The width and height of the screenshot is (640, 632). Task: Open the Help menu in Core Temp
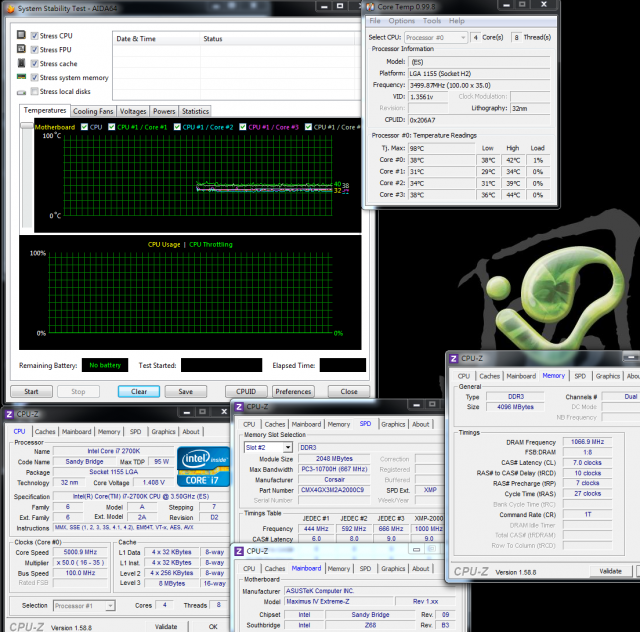click(457, 21)
